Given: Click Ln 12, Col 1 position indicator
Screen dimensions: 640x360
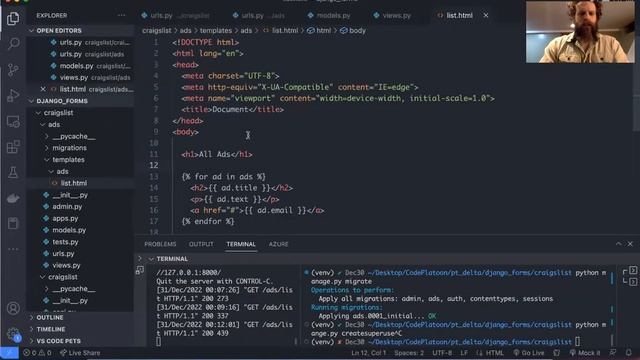Looking at the screenshot, I should tap(369, 353).
